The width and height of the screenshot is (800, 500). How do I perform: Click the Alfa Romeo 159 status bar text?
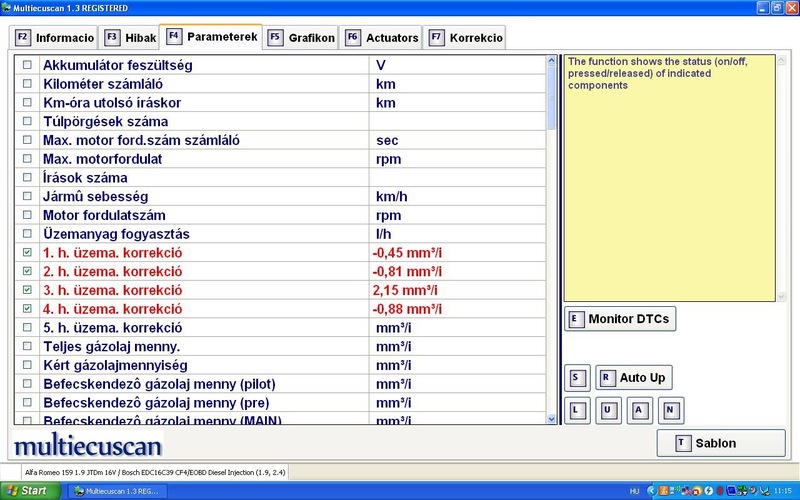coord(155,472)
